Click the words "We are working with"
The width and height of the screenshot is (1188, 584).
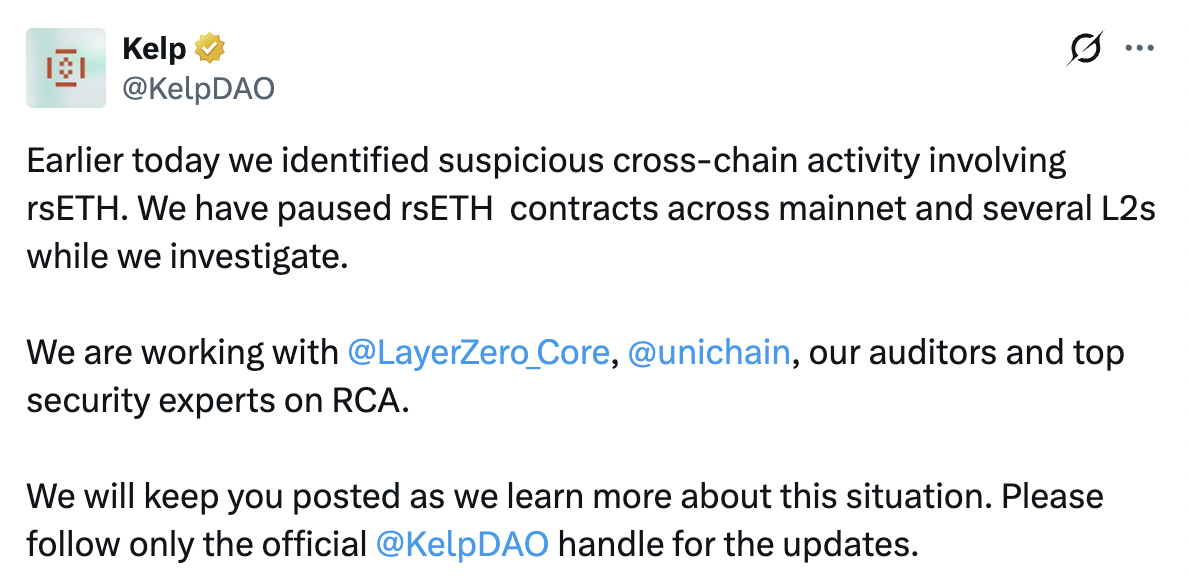pyautogui.click(x=182, y=353)
